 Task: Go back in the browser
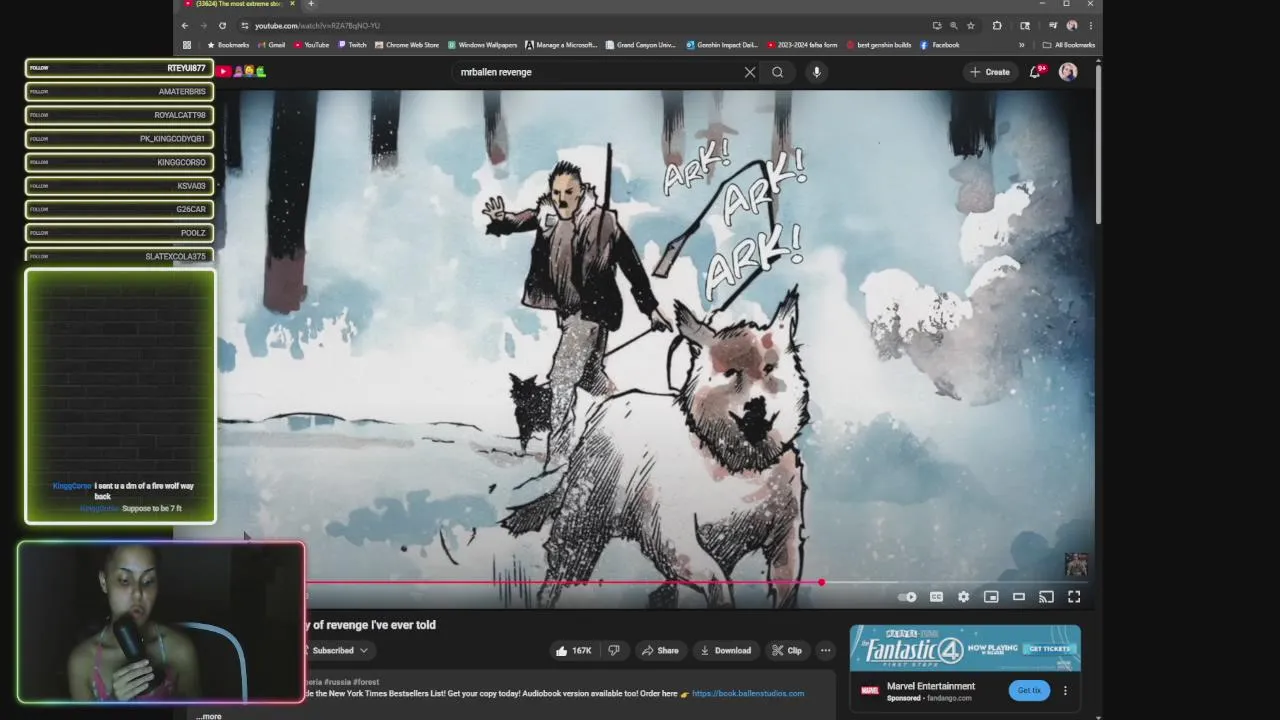point(184,25)
